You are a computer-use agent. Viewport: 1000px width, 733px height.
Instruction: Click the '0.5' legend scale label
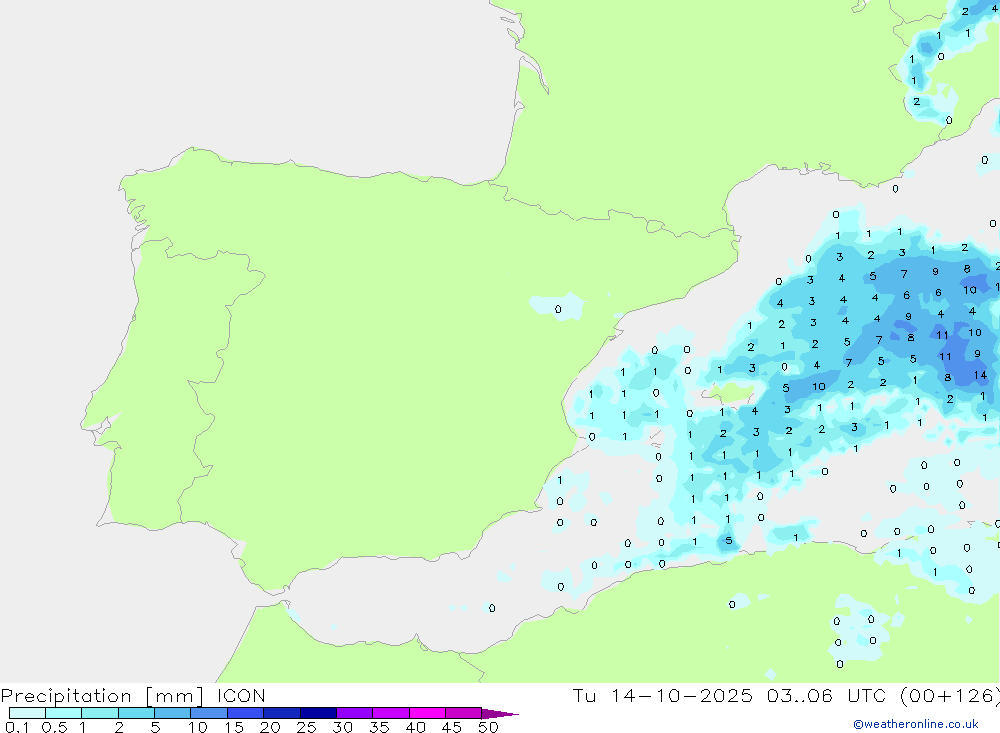pyautogui.click(x=54, y=727)
